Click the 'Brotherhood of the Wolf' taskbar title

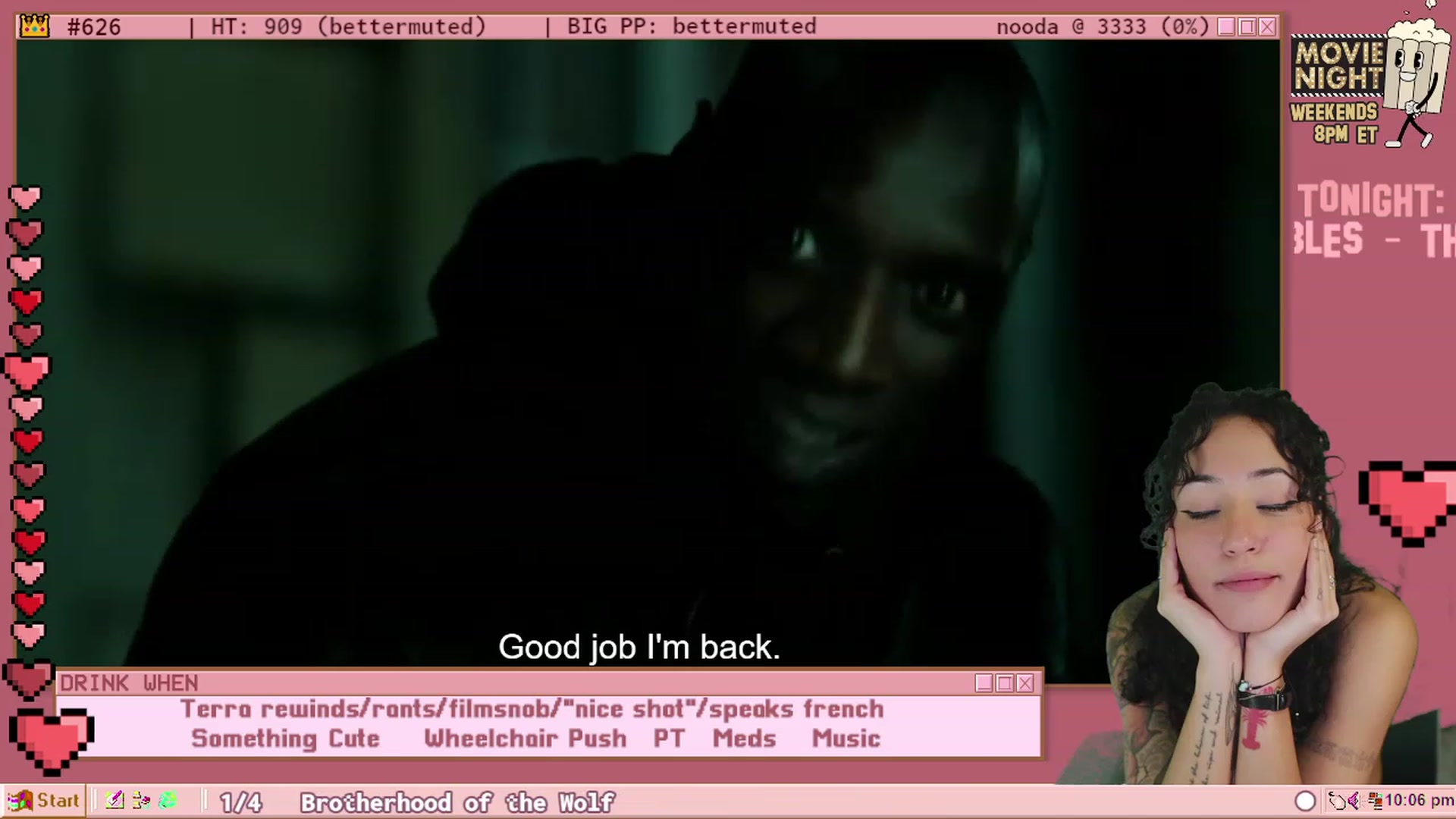click(457, 802)
